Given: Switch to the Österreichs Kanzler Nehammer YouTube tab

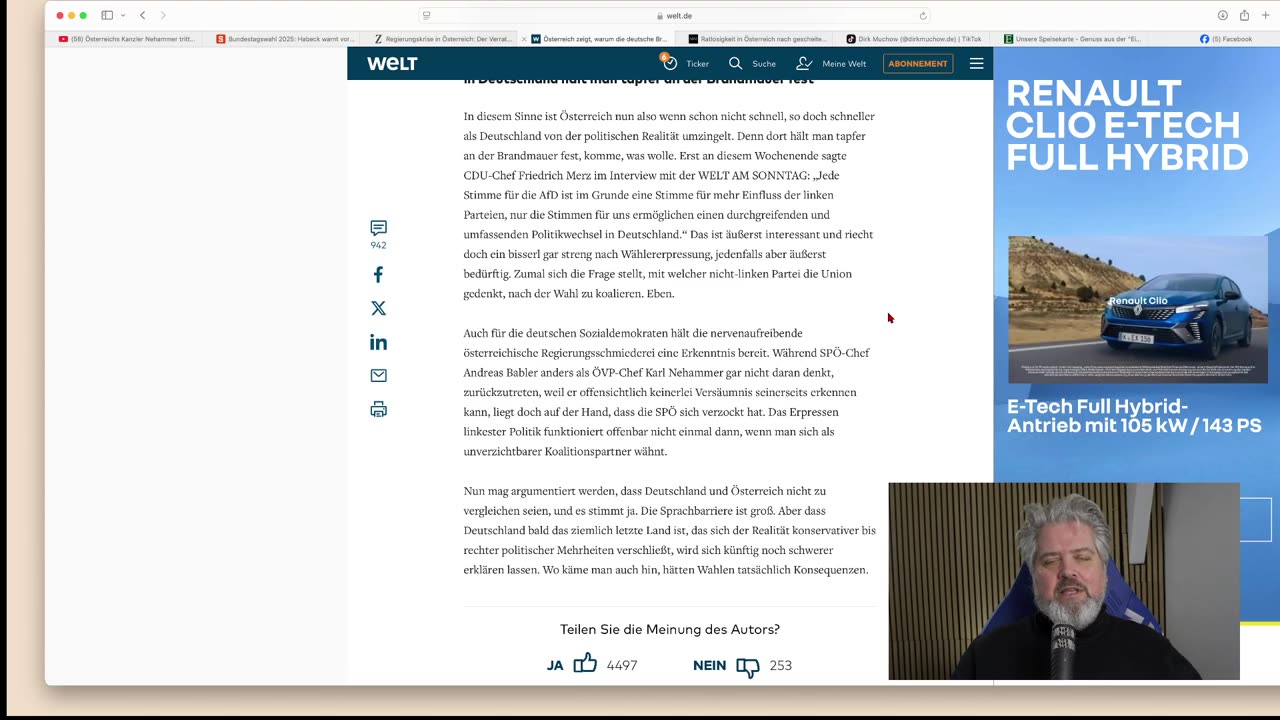Looking at the screenshot, I should click(127, 39).
